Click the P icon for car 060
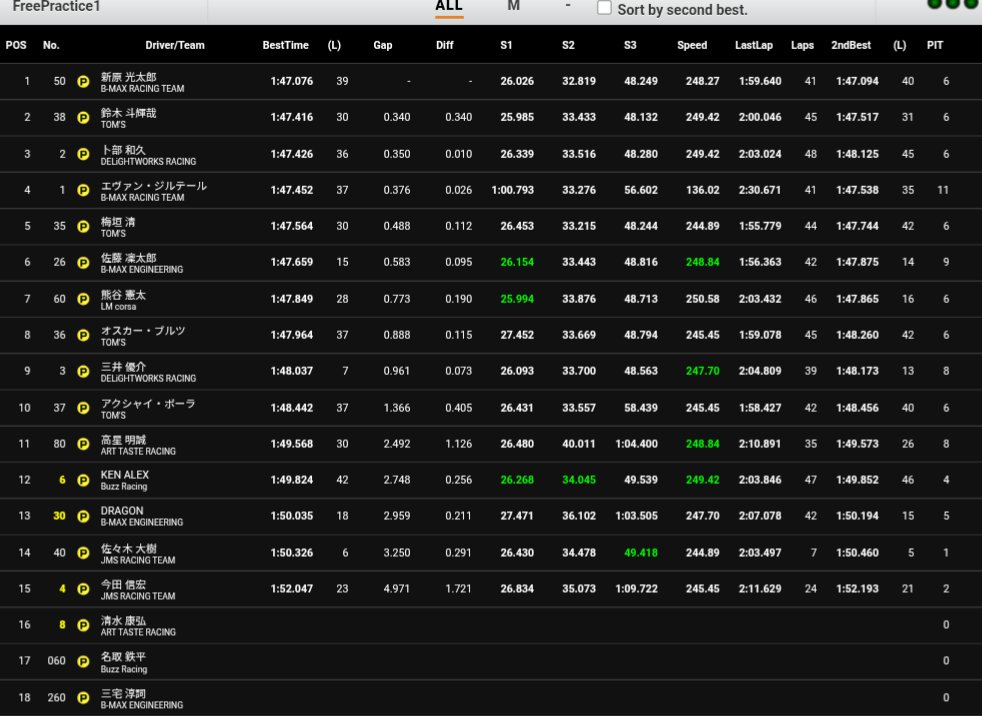 click(83, 661)
